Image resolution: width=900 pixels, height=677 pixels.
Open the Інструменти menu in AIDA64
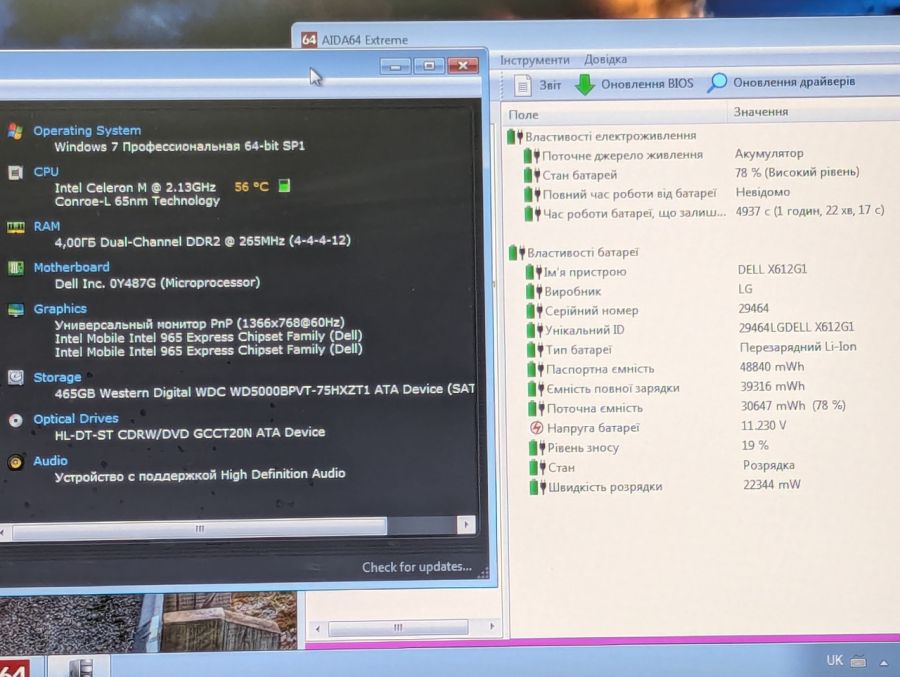[534, 60]
